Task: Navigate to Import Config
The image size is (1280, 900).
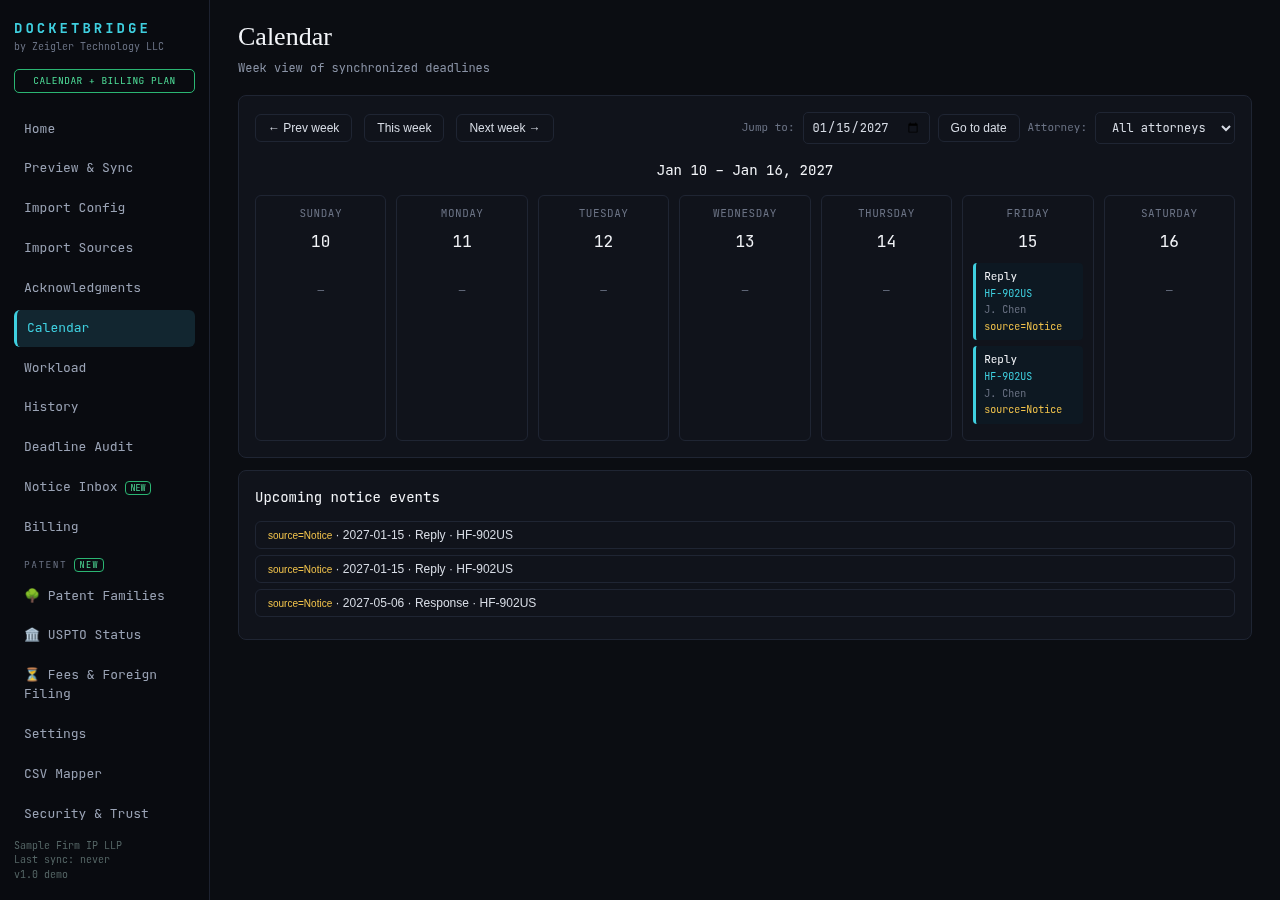Action: point(104,208)
